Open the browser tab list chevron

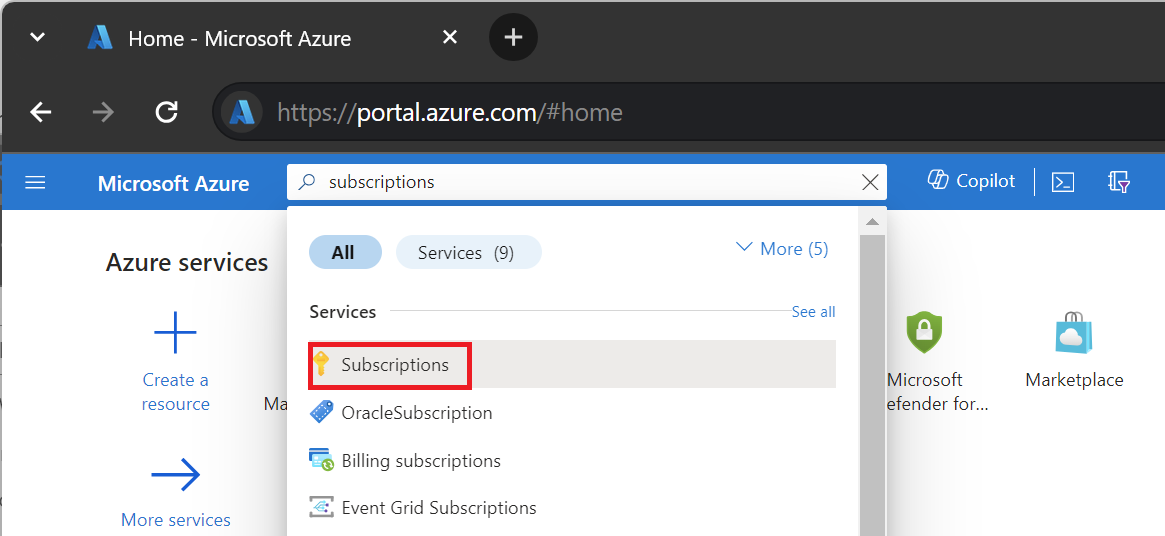click(37, 36)
